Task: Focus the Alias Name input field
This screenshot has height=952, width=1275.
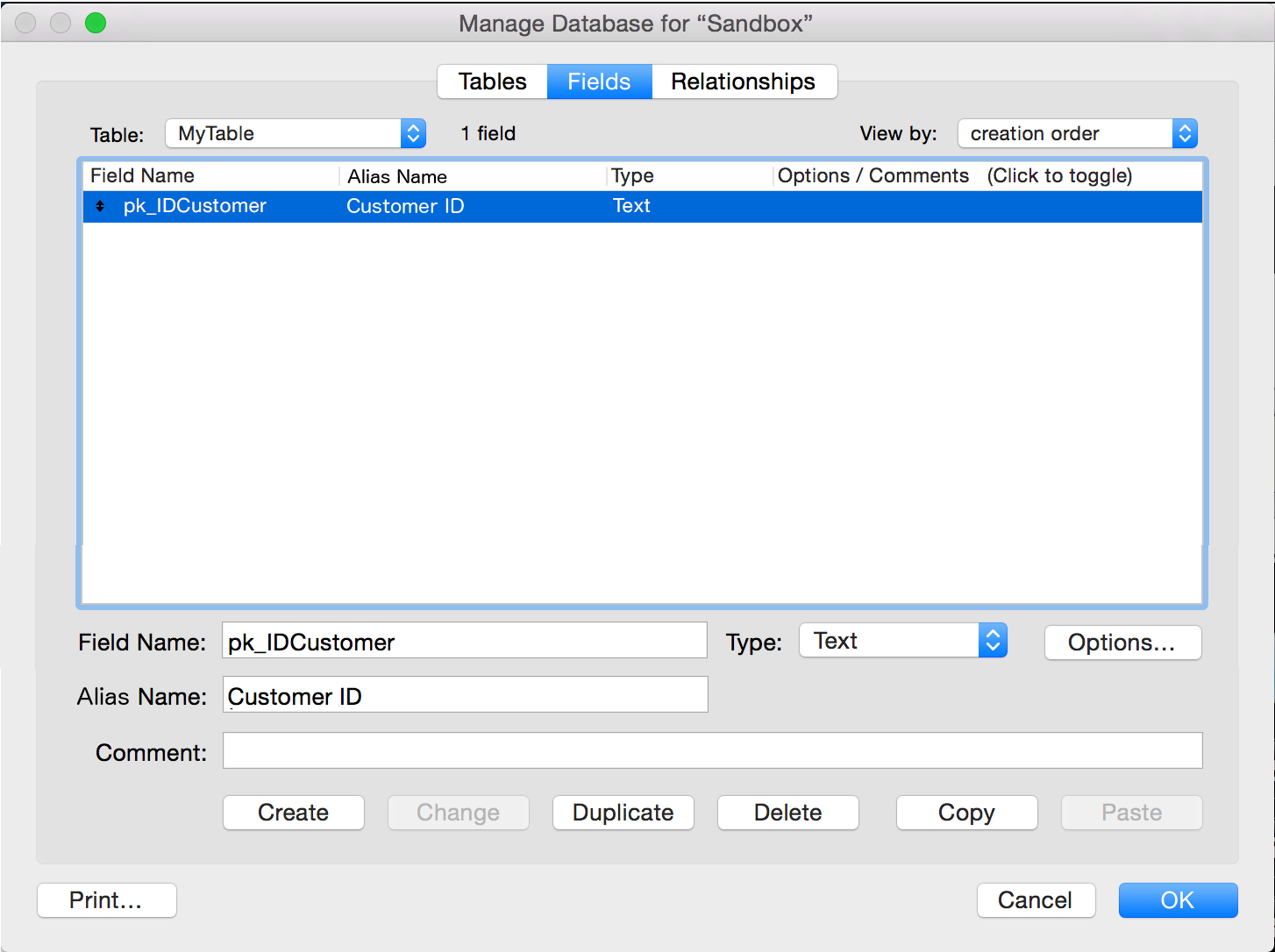Action: pyautogui.click(x=464, y=695)
